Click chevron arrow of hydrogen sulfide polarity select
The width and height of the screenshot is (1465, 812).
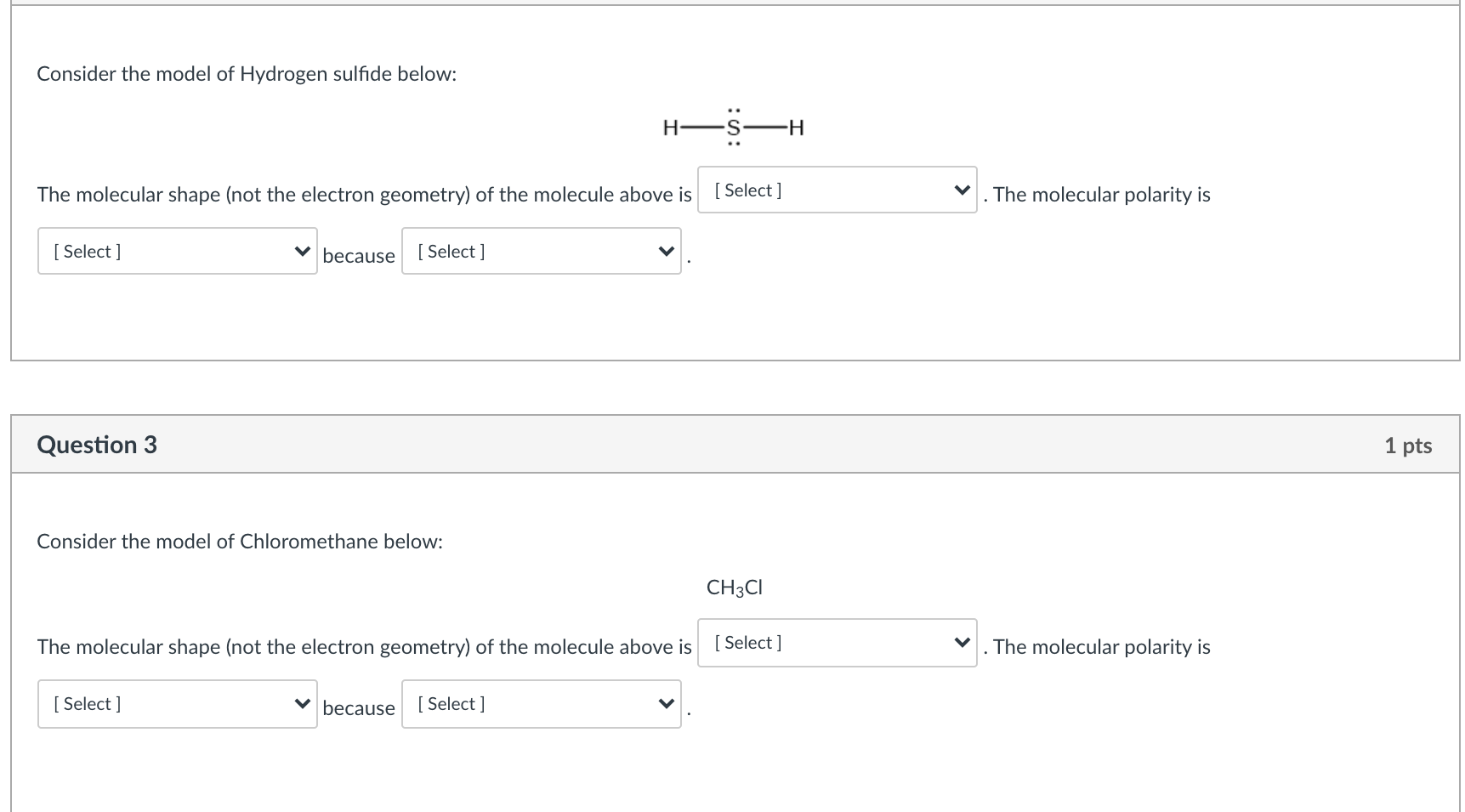tap(302, 251)
